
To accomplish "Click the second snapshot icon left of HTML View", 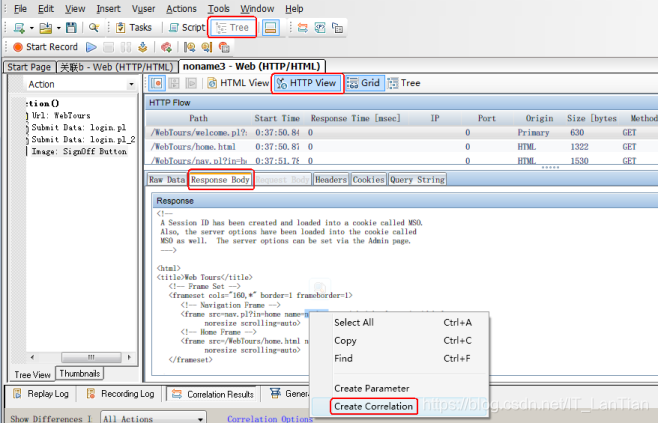I will (x=174, y=83).
